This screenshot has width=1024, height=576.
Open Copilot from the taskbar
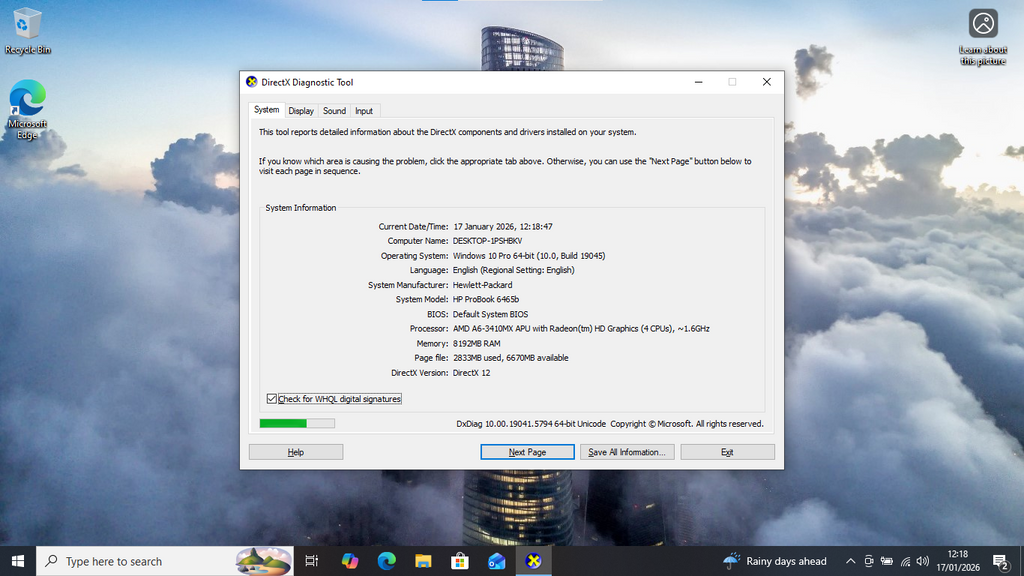coord(349,561)
